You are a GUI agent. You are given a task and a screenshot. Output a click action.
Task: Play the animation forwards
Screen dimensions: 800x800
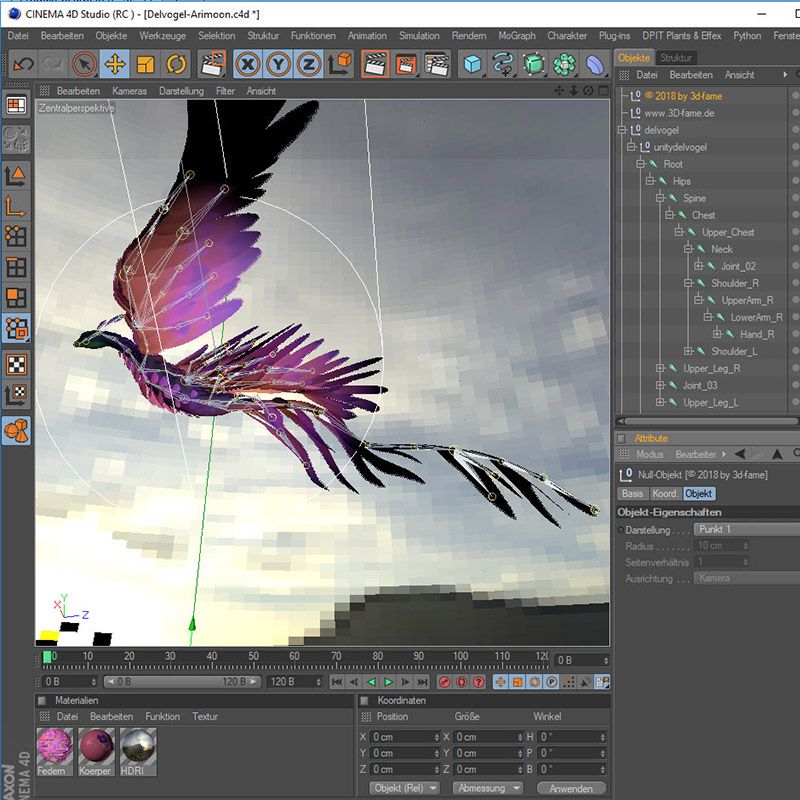coord(388,682)
